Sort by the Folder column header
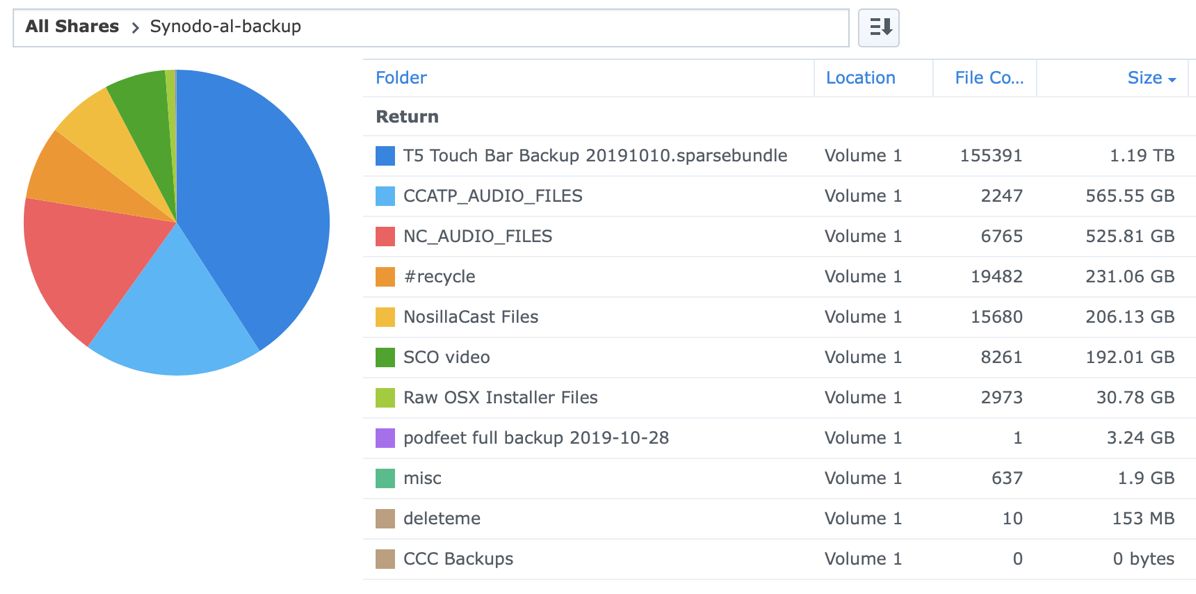Image resolution: width=1196 pixels, height=594 pixels. click(401, 78)
